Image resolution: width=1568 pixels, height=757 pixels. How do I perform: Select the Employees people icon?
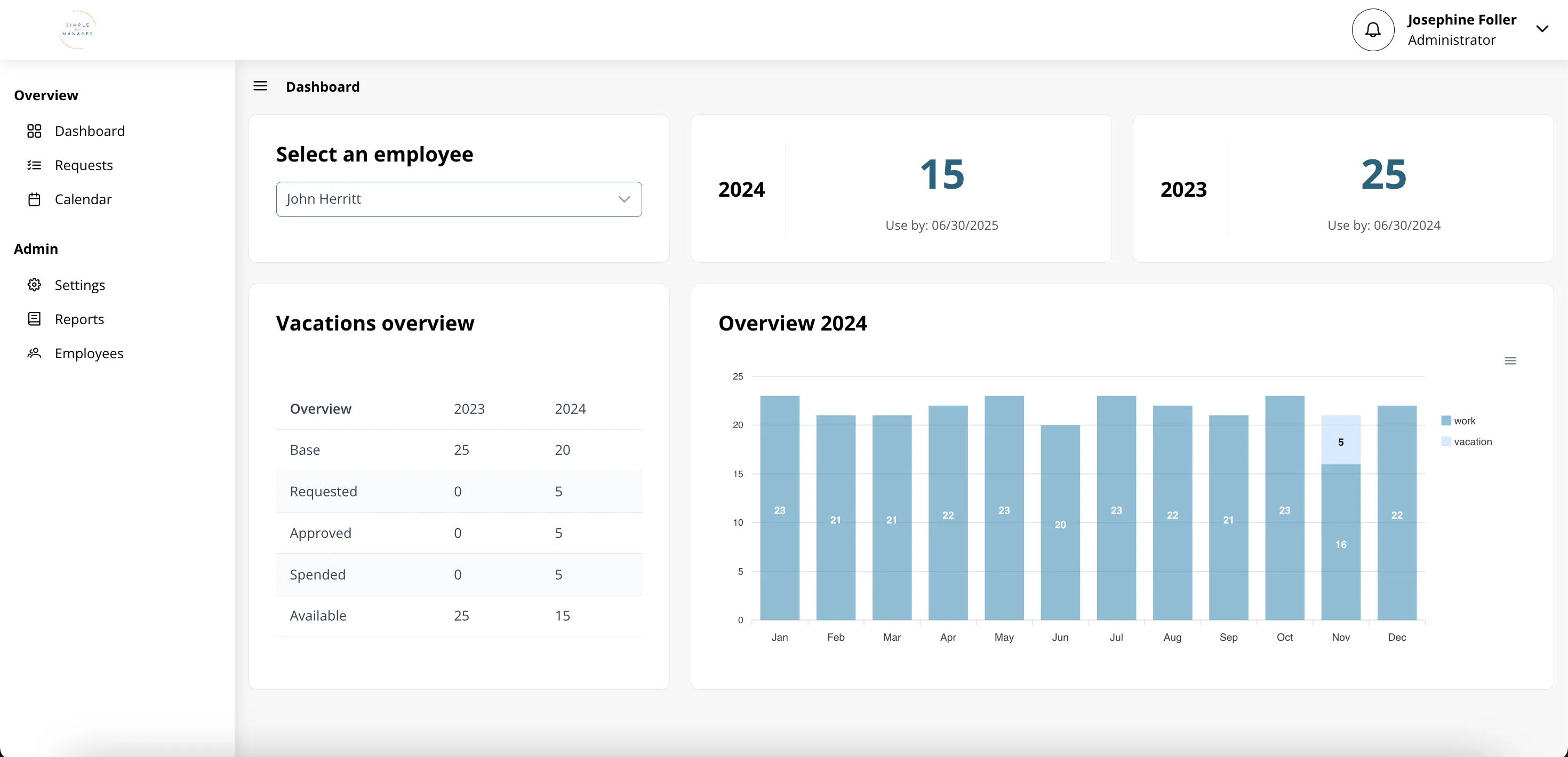click(x=35, y=353)
